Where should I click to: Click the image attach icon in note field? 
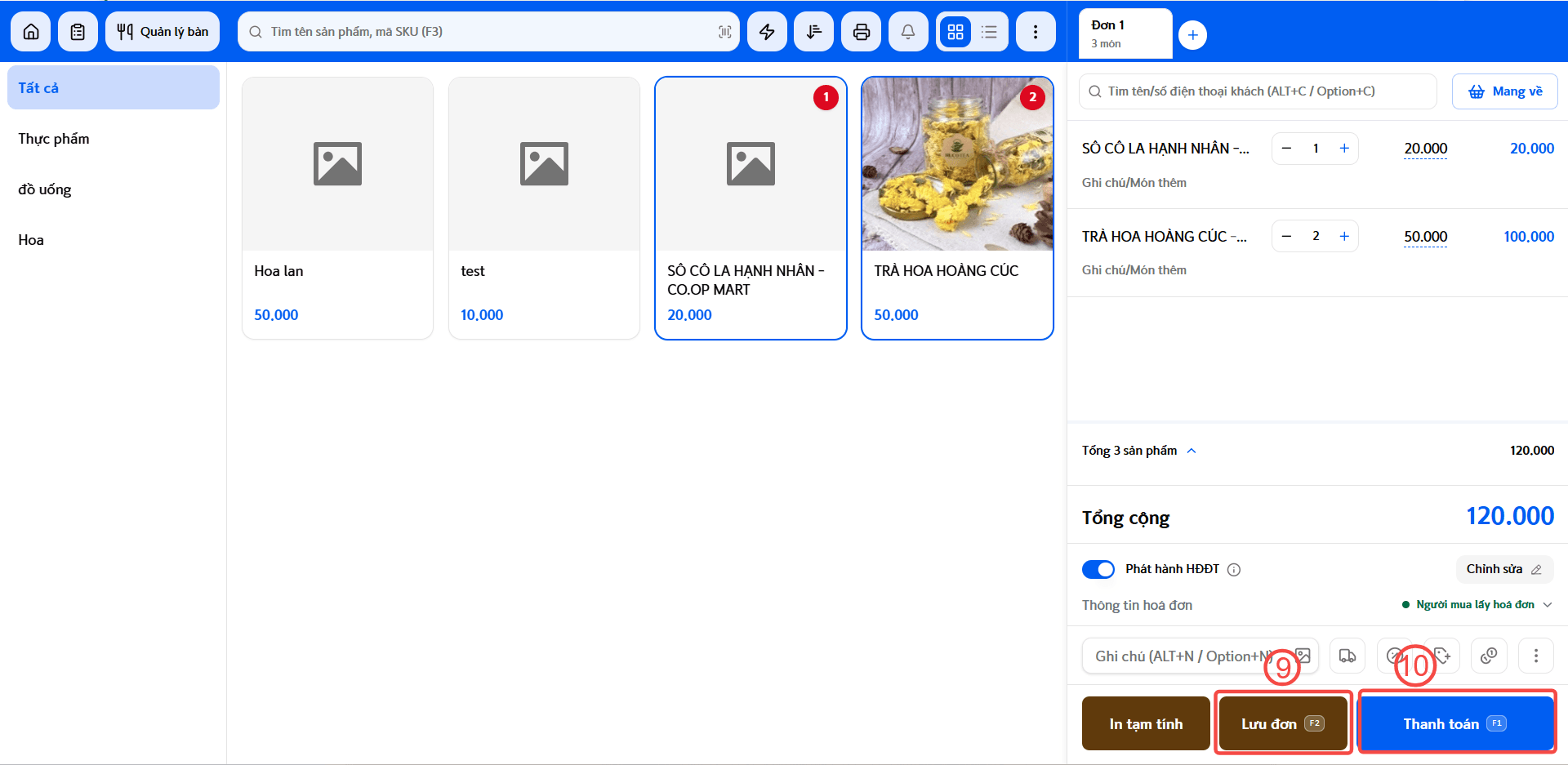(x=1303, y=656)
